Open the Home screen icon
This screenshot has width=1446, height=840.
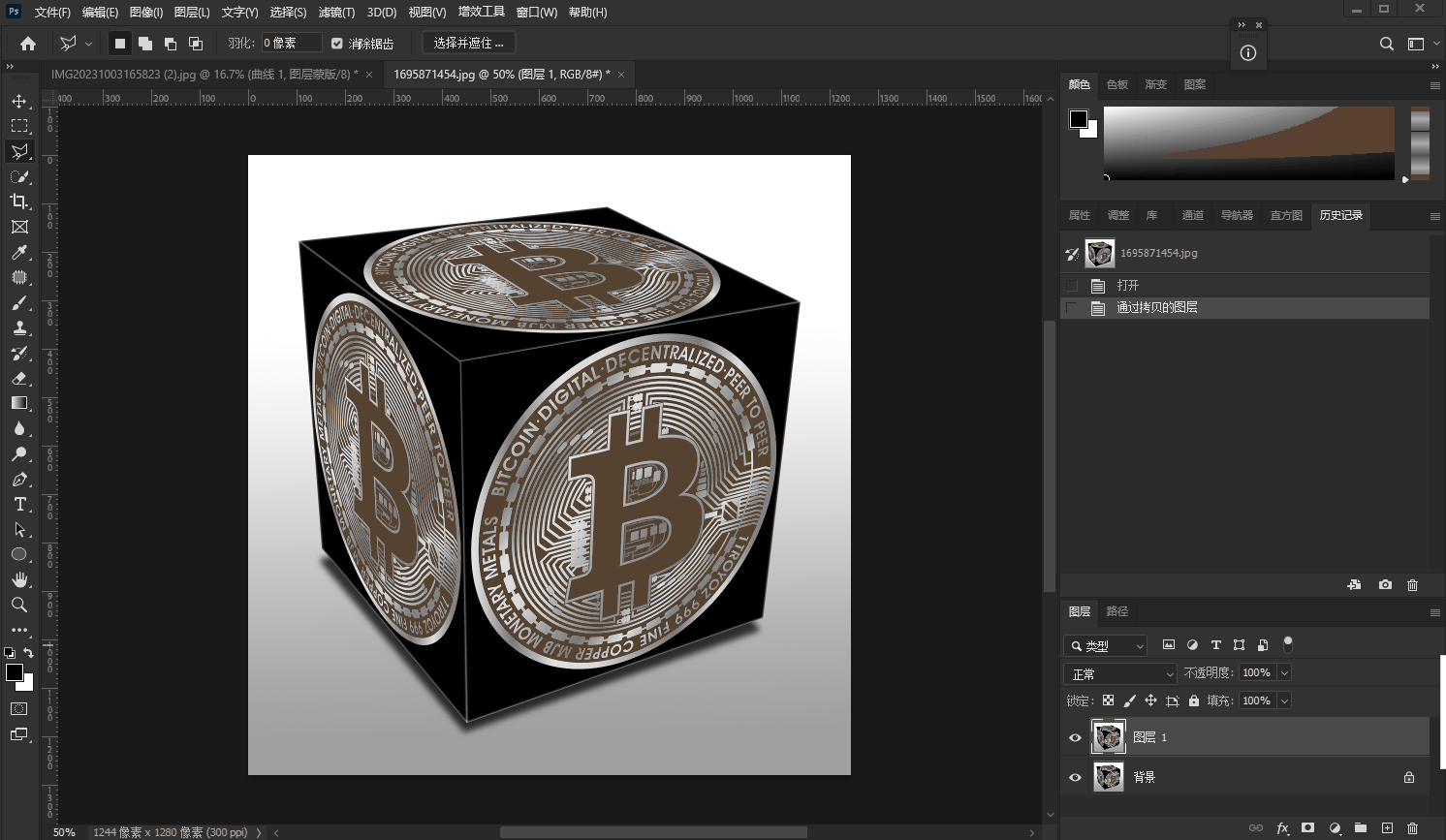[28, 43]
